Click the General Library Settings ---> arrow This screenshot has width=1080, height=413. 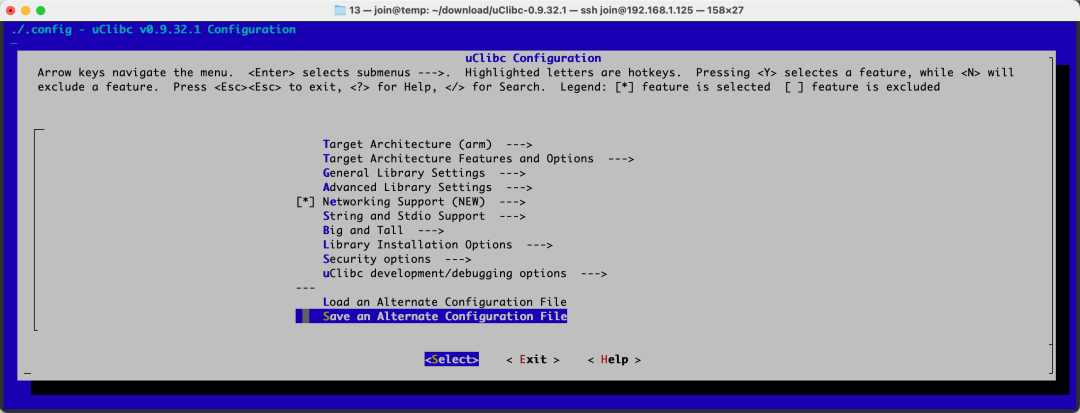[512, 173]
